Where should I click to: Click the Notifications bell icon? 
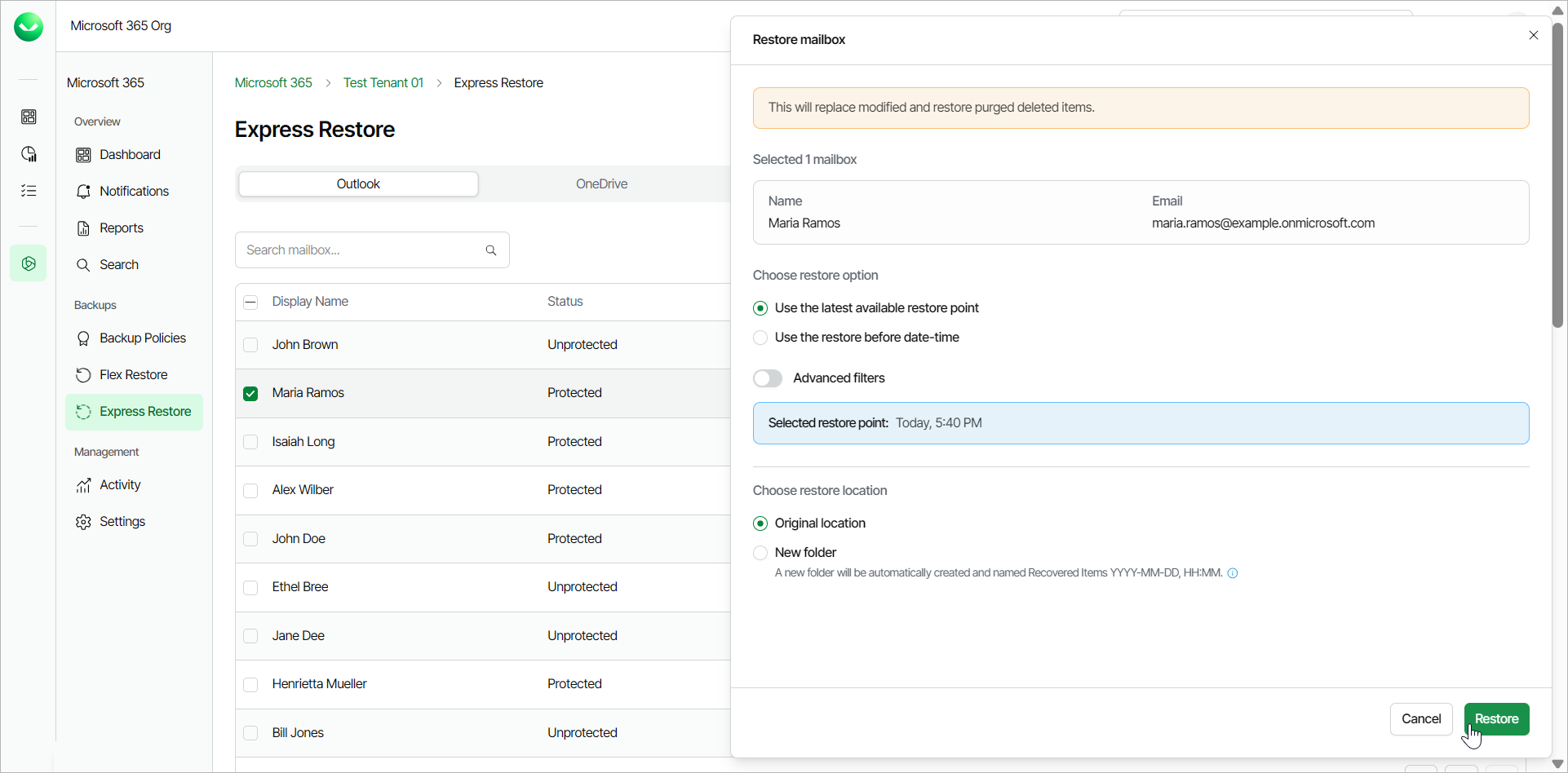[83, 192]
